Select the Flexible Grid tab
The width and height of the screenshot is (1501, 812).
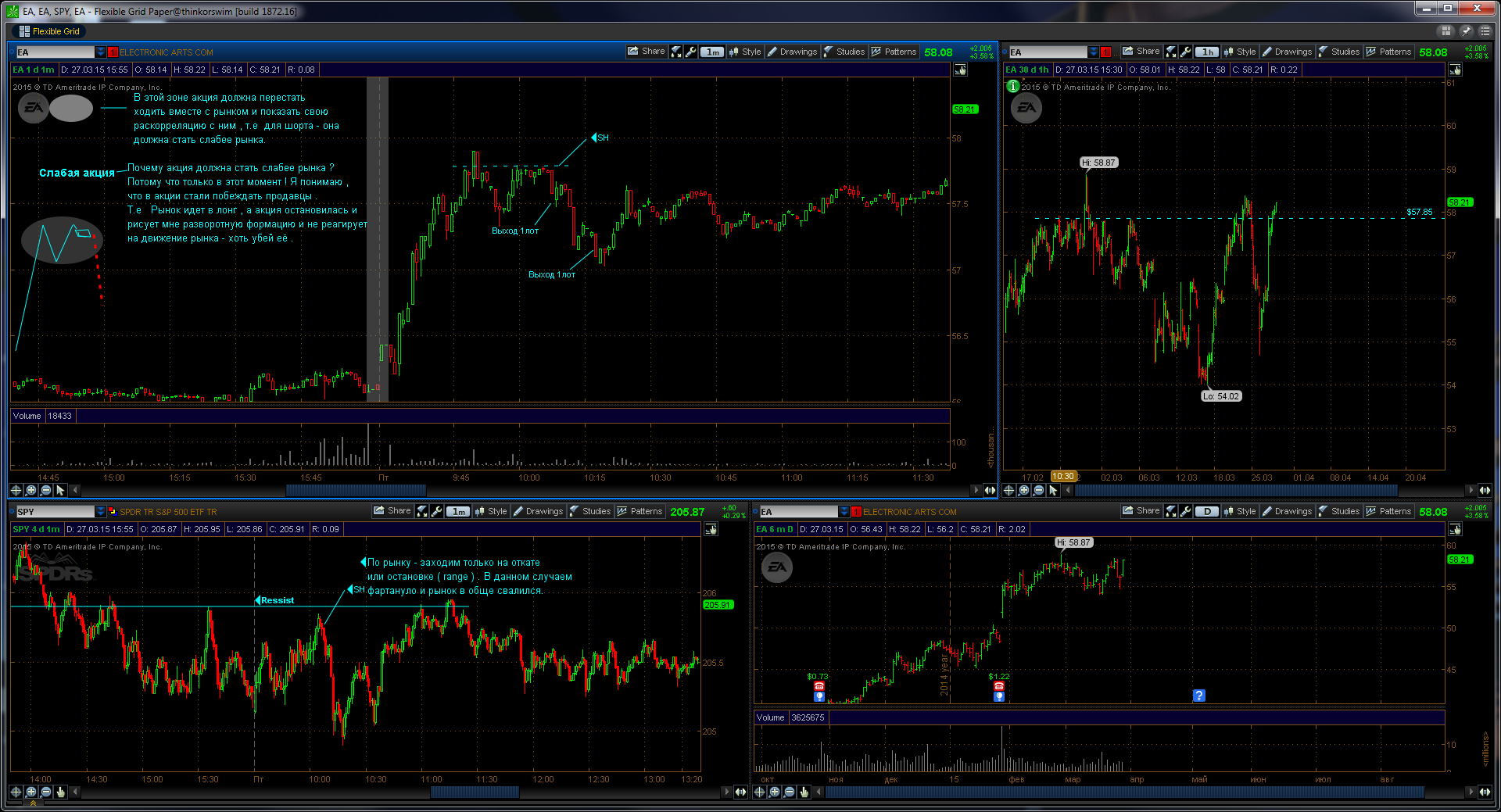tap(49, 31)
